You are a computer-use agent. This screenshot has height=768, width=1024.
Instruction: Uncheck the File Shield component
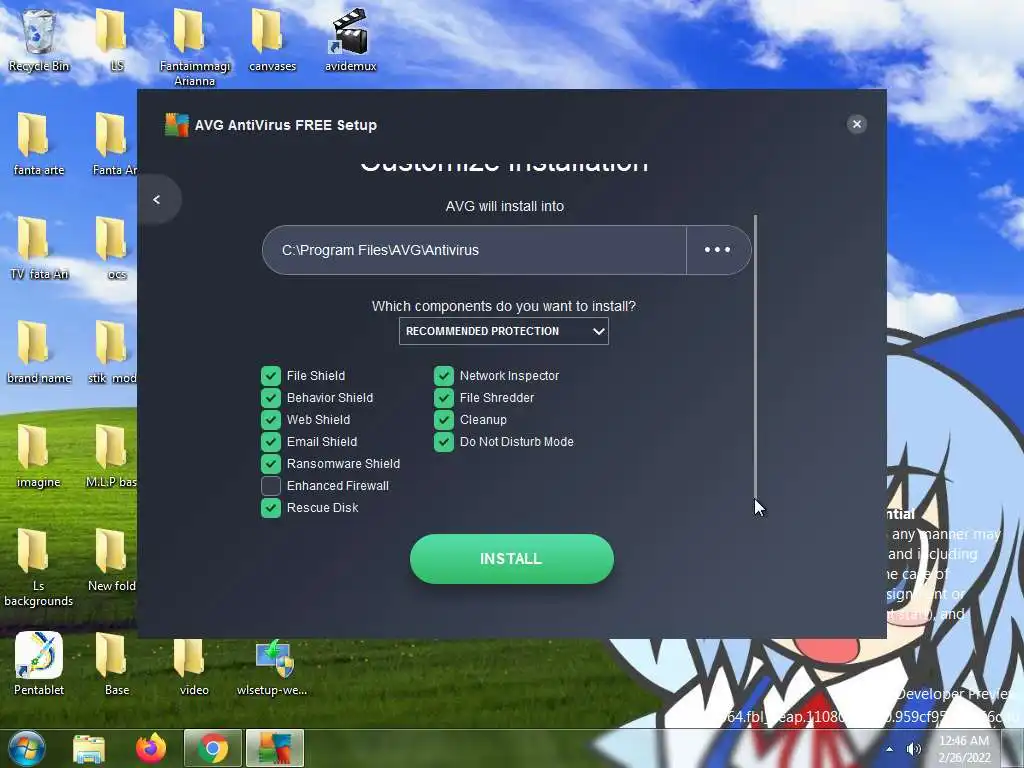coord(271,376)
